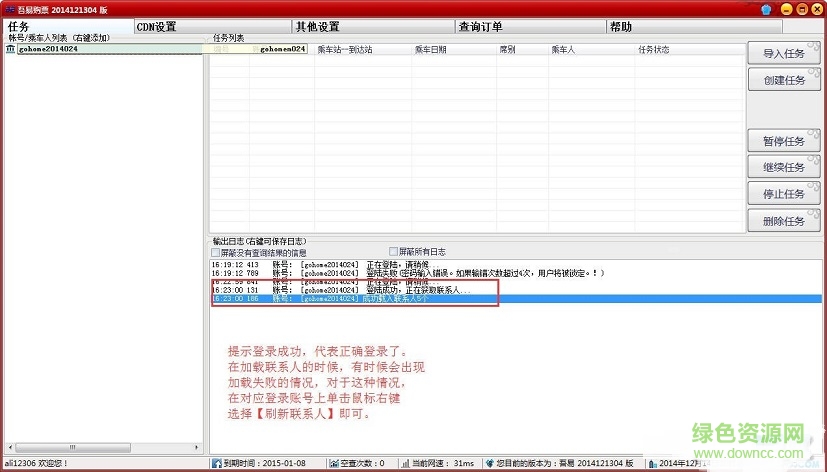
Task: Click the 导入任务 button
Action: click(x=784, y=54)
